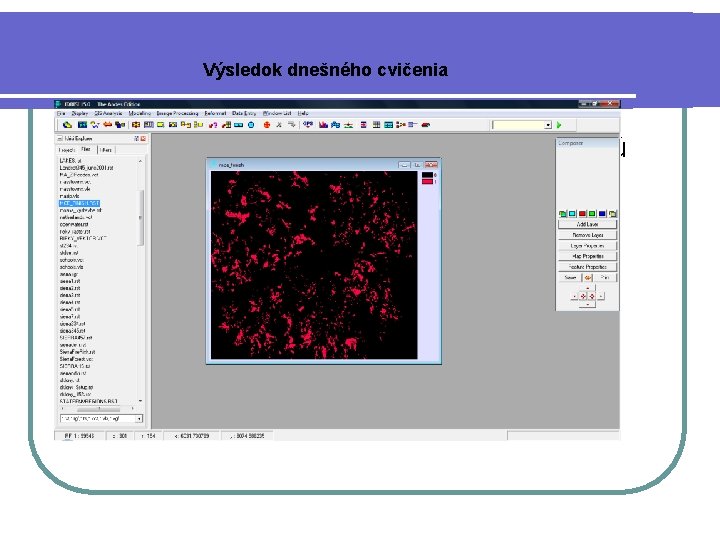720x540 pixels.
Task: Switch to the Filters tab in the explorer
Action: click(x=106, y=150)
